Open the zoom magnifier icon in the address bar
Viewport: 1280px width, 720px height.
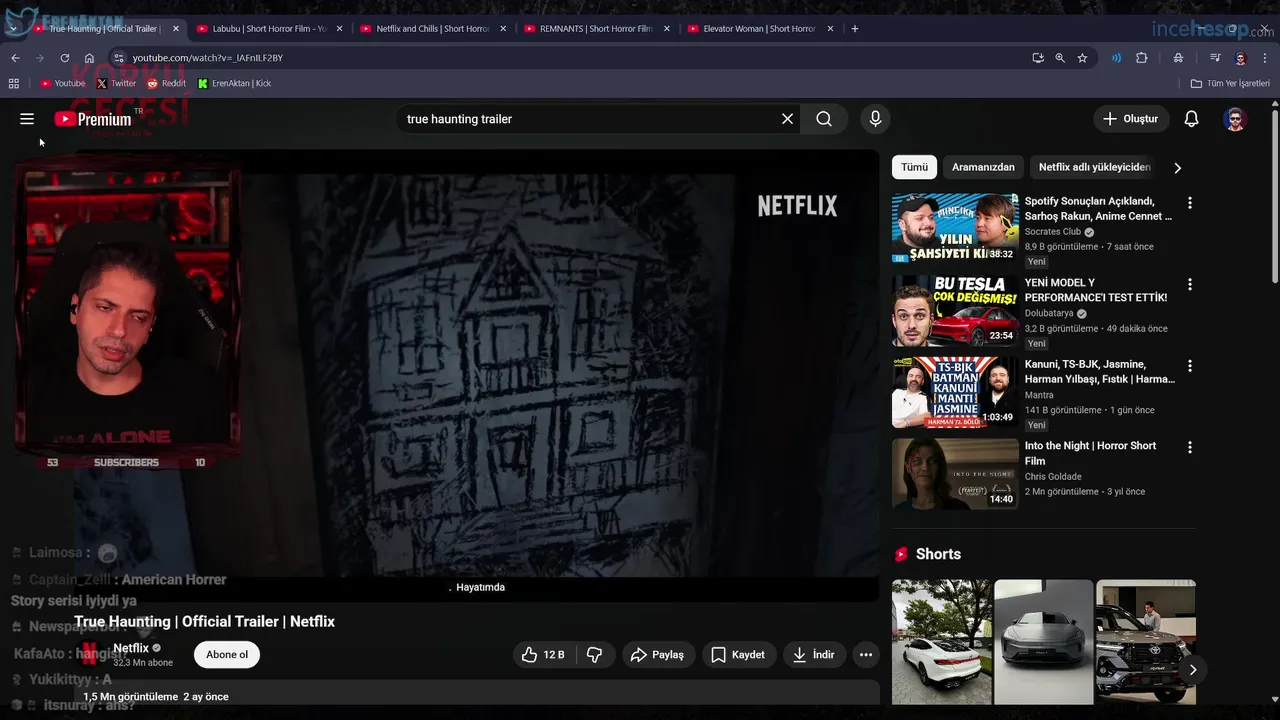tap(1060, 58)
